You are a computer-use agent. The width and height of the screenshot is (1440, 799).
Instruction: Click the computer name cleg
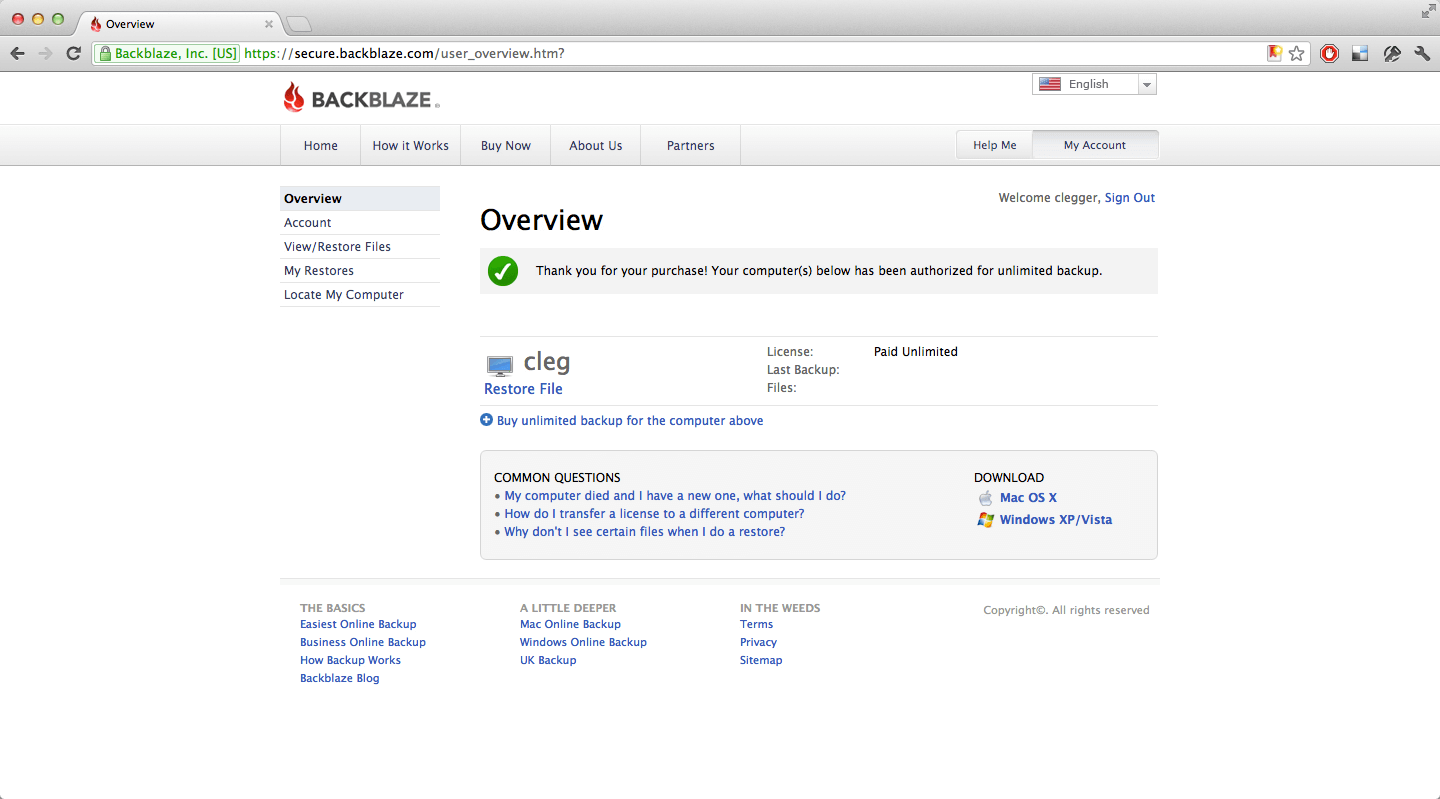point(547,361)
